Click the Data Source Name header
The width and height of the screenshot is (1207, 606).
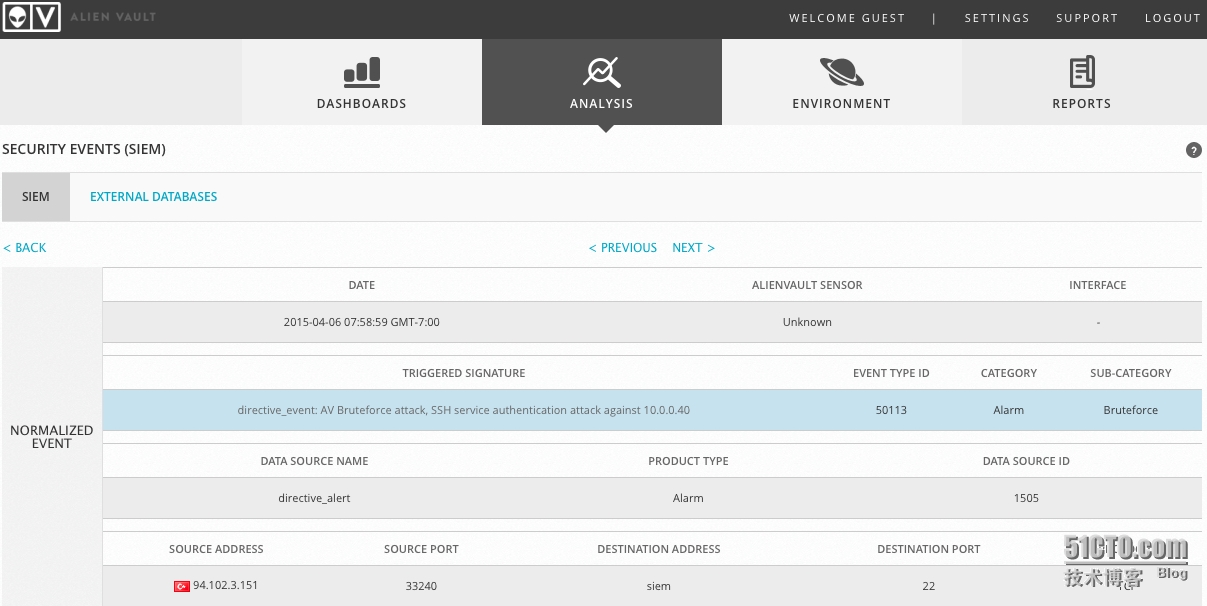[x=314, y=461]
